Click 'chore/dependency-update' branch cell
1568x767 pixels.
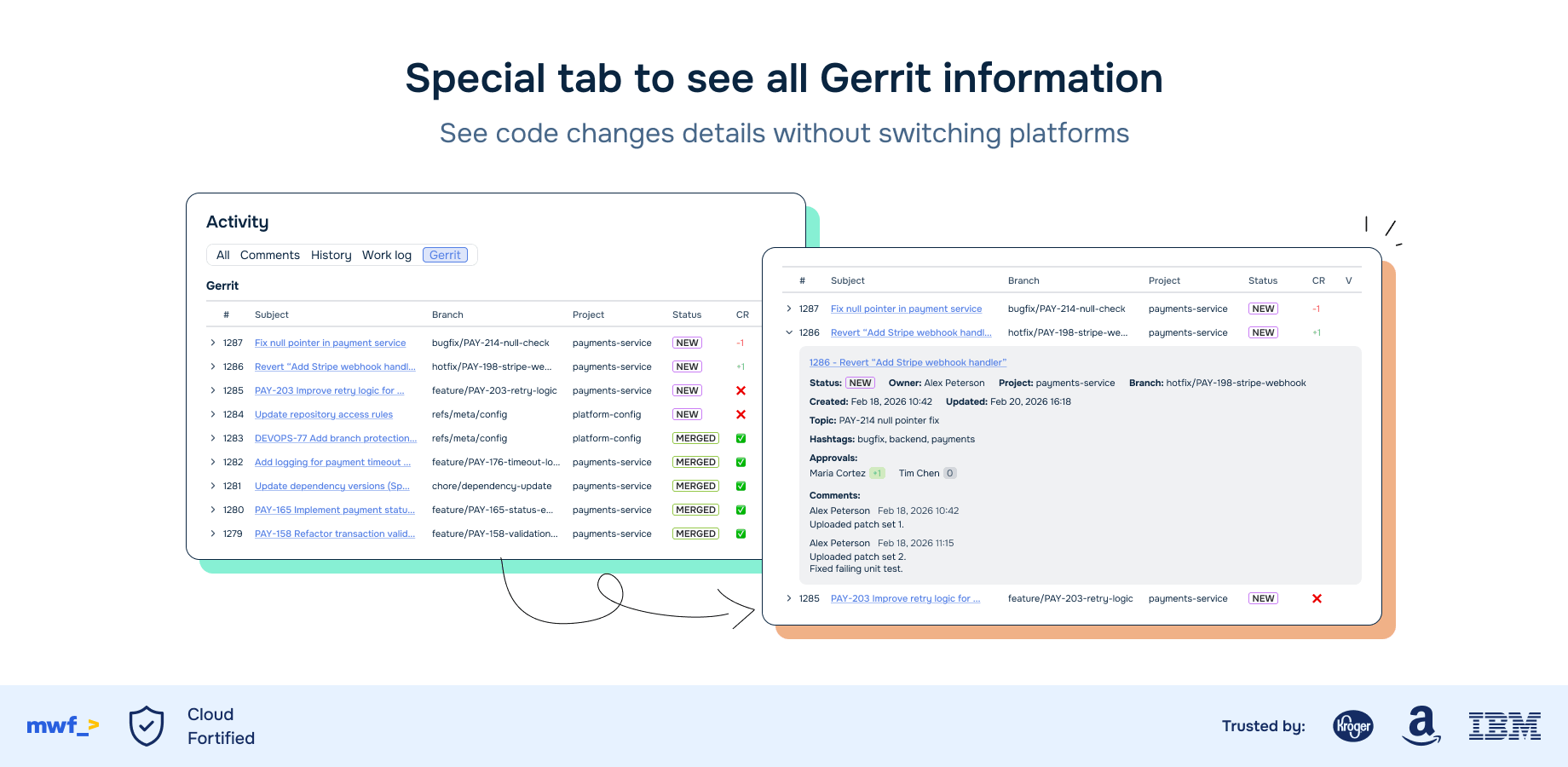coord(492,486)
